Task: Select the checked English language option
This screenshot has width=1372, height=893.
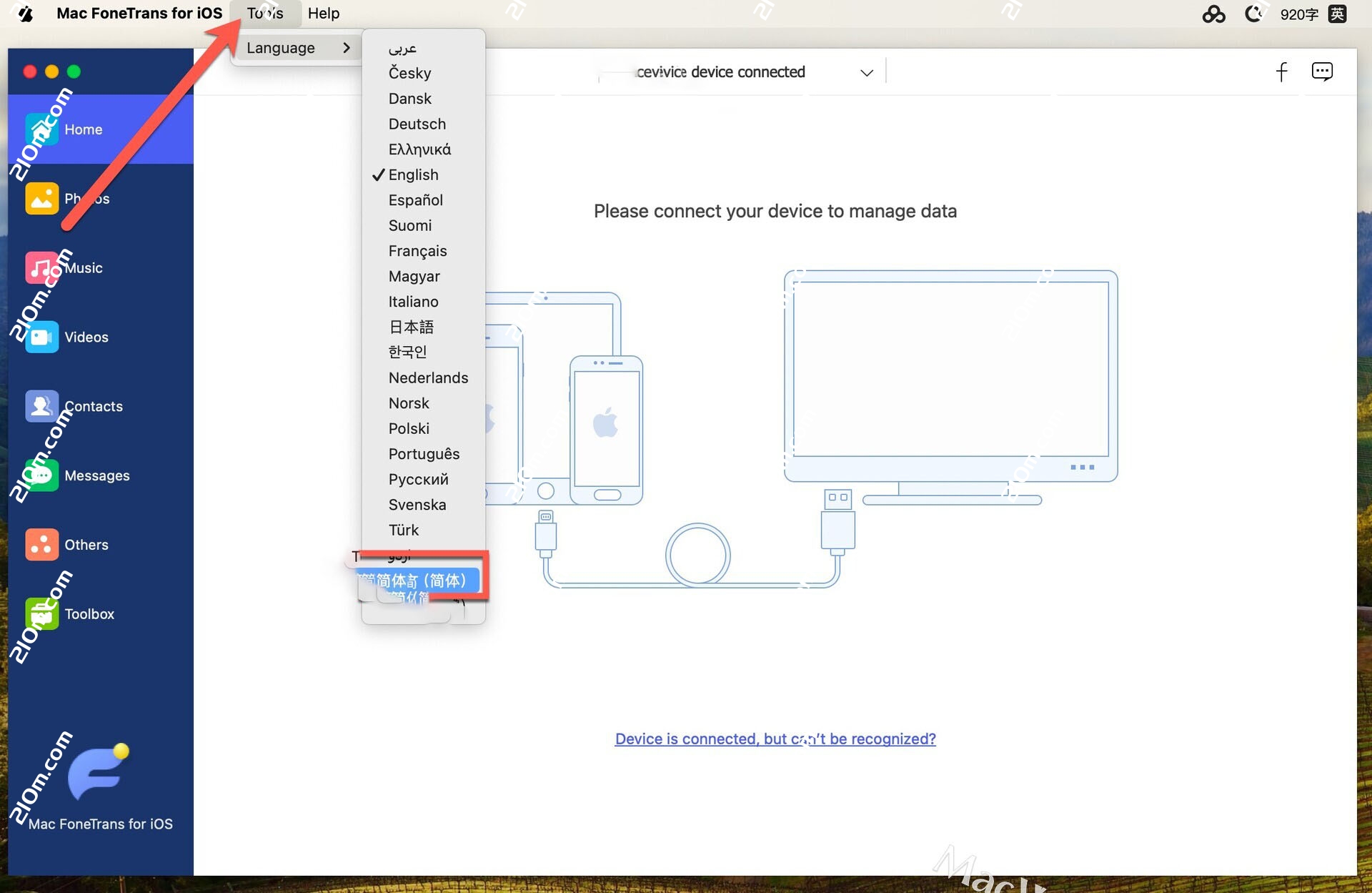Action: [413, 174]
